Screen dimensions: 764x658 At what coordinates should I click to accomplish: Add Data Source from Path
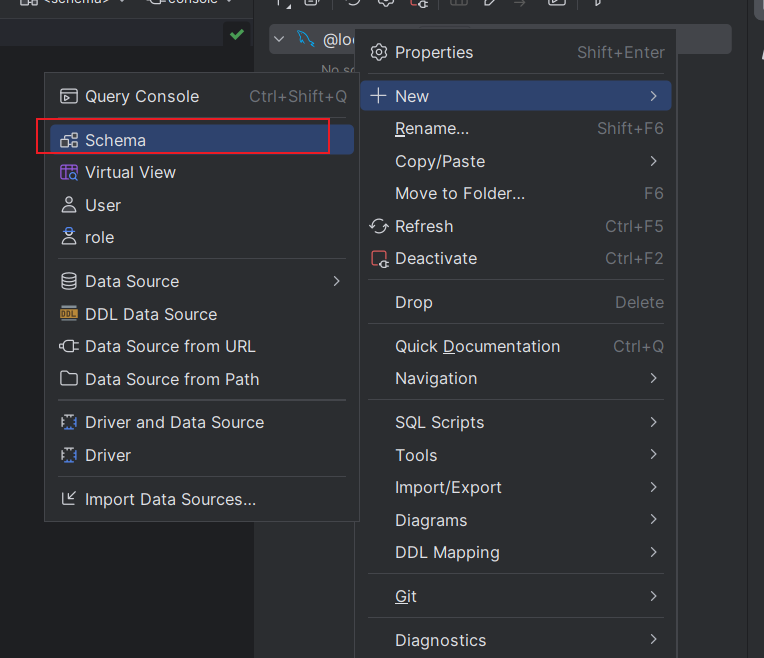172,379
